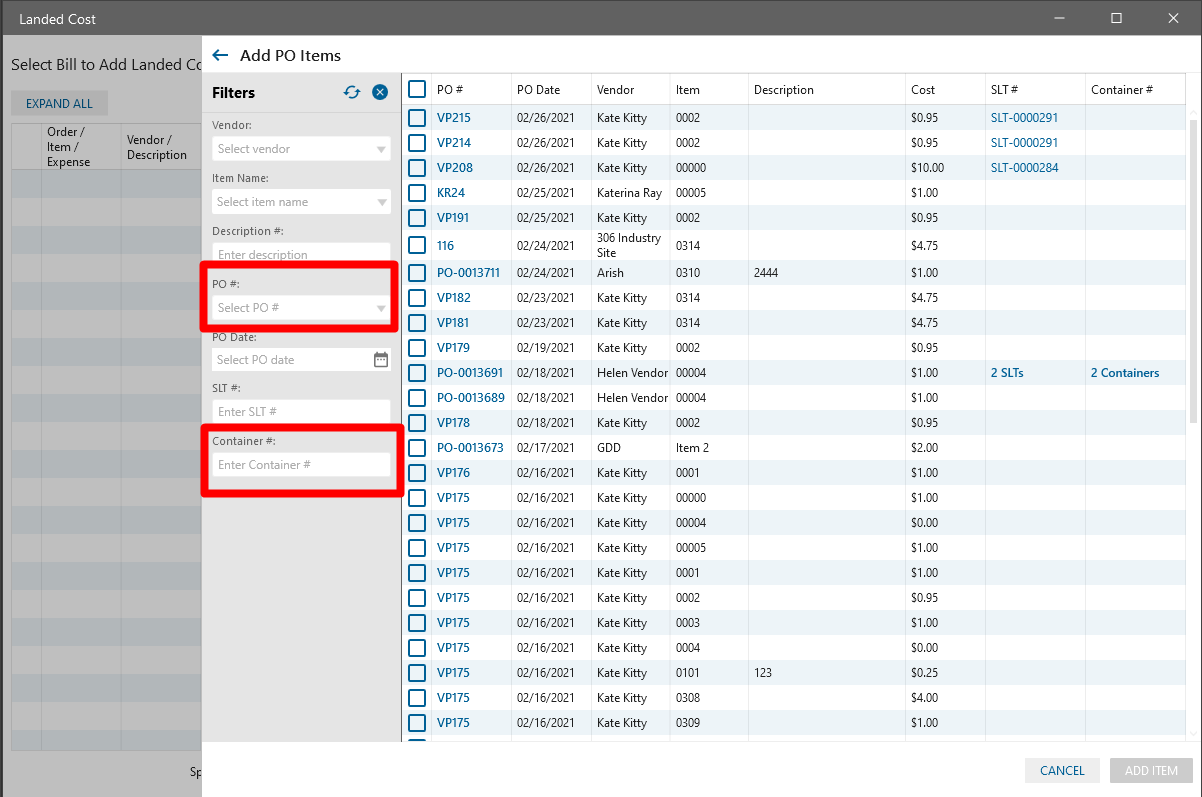Sort by the PO Date column header
Viewport: 1202px width, 797px height.
point(538,90)
